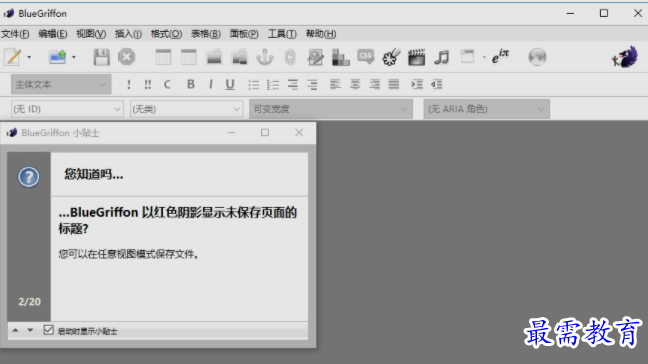
Task: Open the 格式(O) menu
Action: 166,34
